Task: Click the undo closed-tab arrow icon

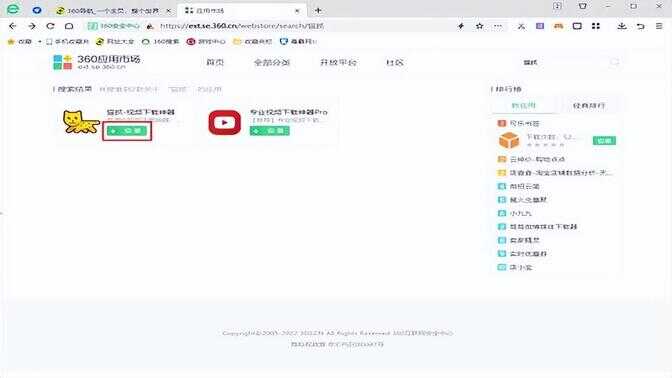Action: (x=640, y=26)
